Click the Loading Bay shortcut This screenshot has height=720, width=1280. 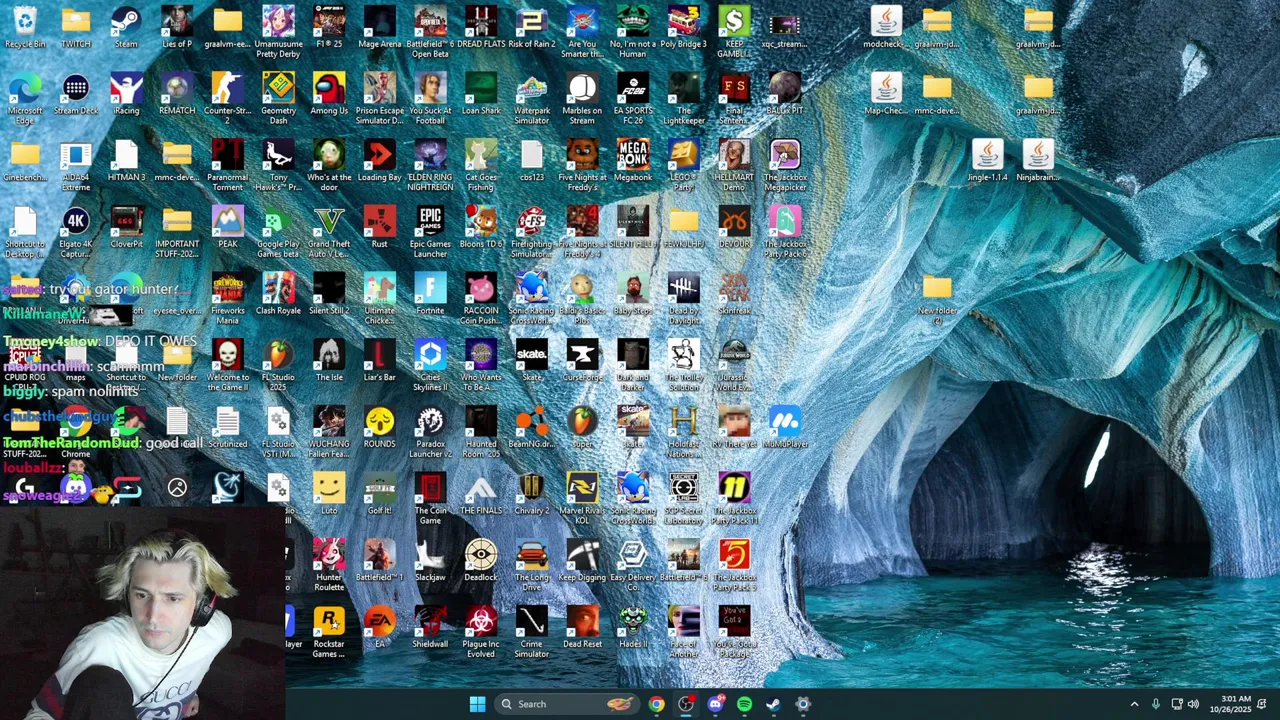click(380, 161)
